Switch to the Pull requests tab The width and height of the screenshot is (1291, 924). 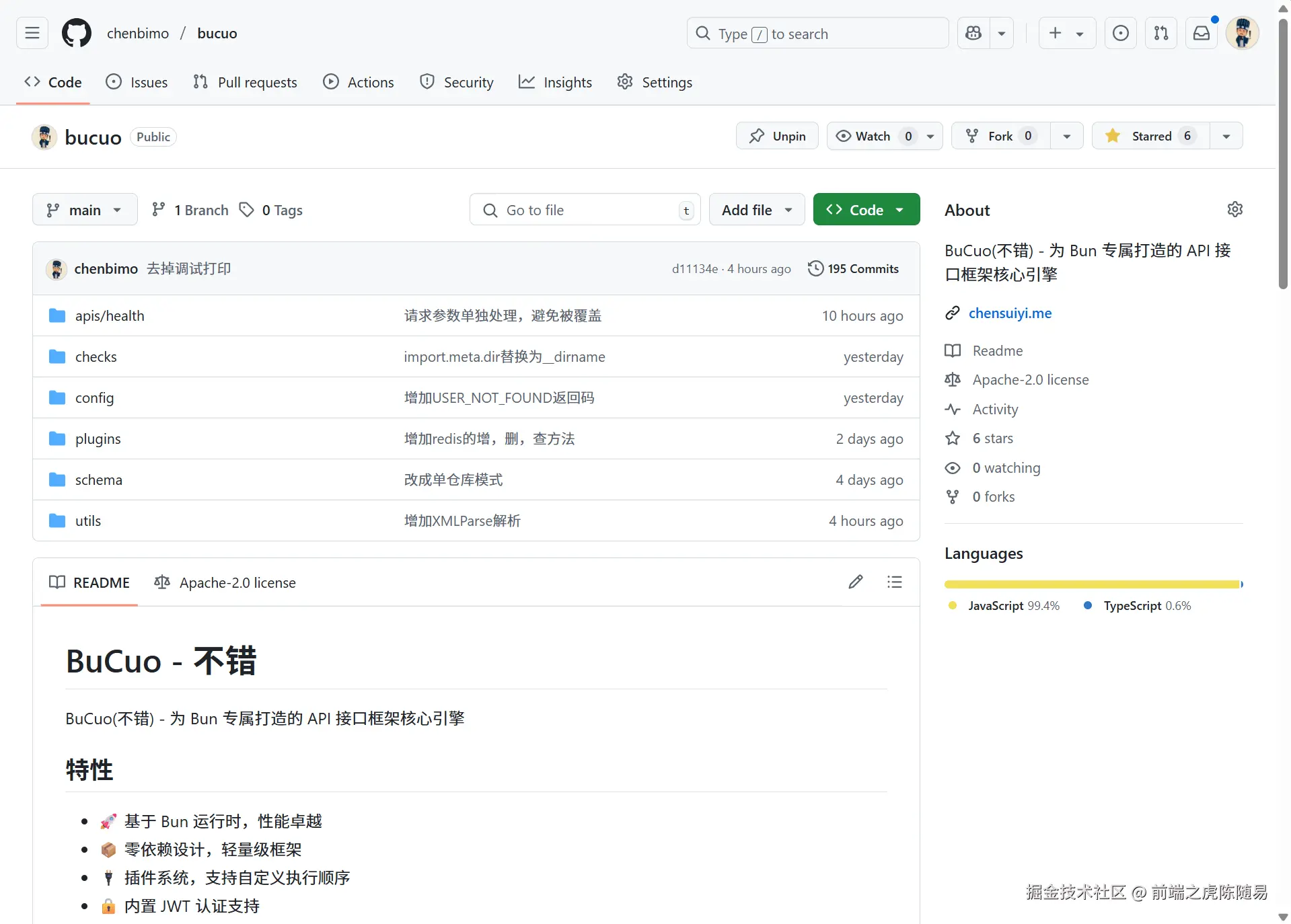pos(245,82)
